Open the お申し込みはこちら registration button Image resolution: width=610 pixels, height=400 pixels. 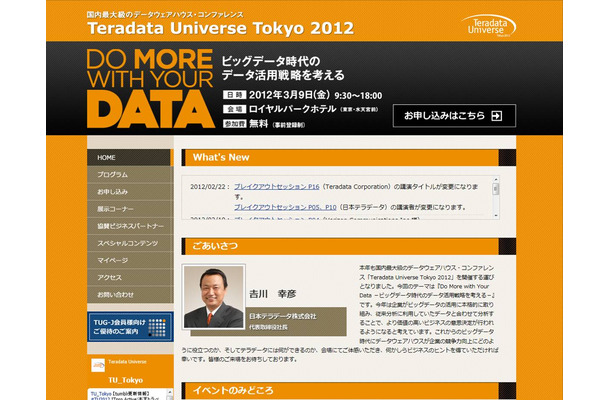pos(454,116)
